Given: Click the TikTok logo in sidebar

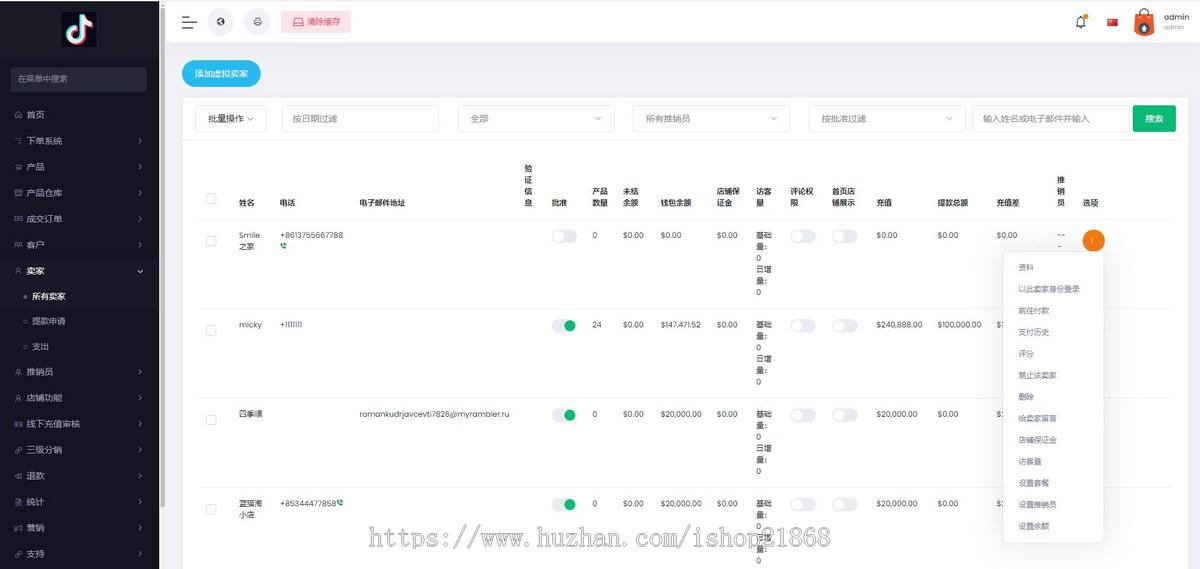Looking at the screenshot, I should point(79,30).
